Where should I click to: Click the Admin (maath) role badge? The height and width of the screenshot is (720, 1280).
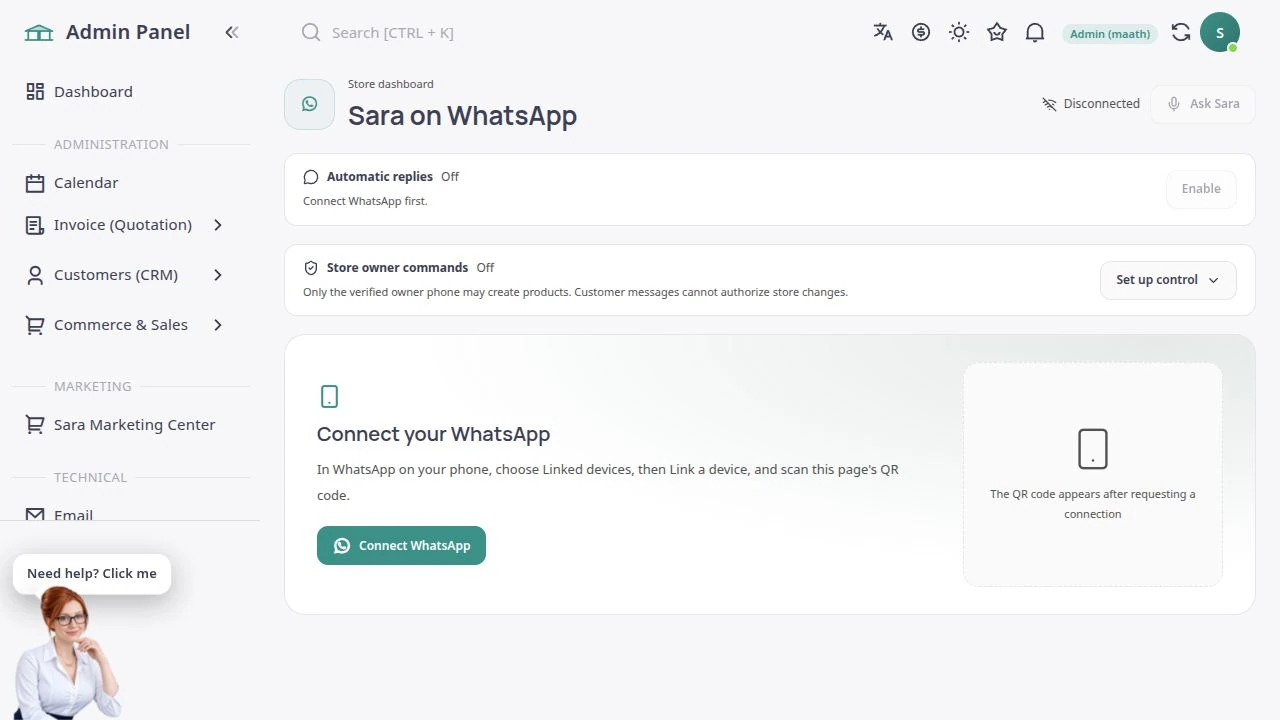[1110, 34]
